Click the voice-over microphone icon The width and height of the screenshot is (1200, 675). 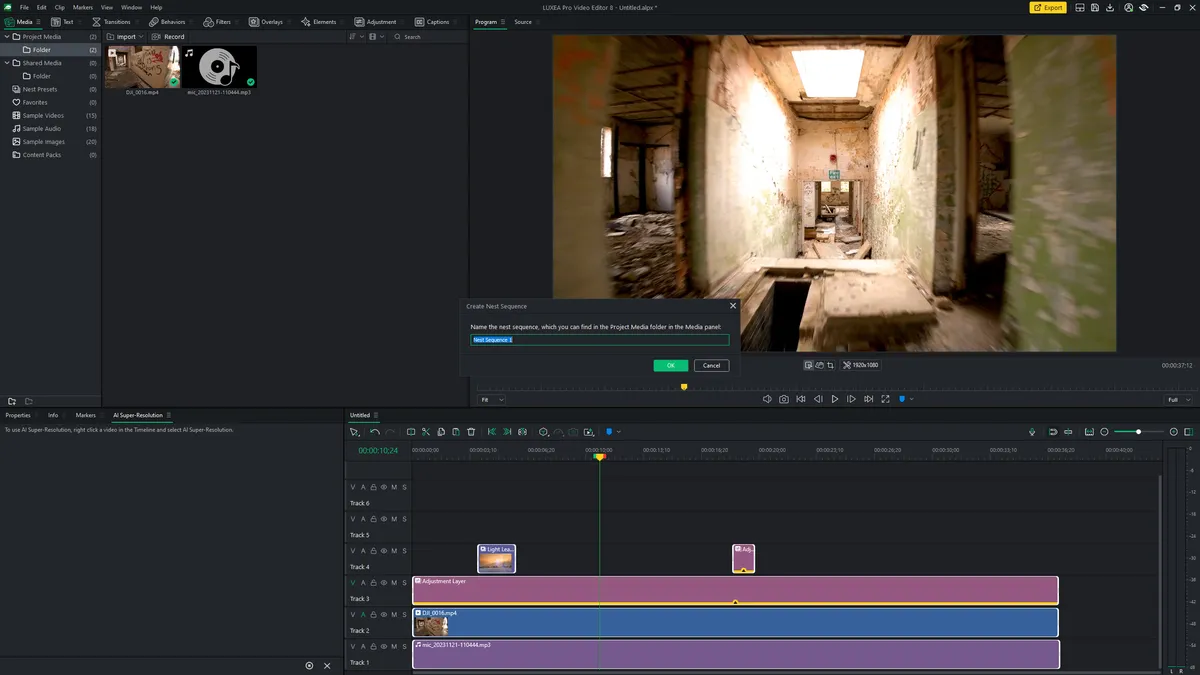[x=1032, y=432]
